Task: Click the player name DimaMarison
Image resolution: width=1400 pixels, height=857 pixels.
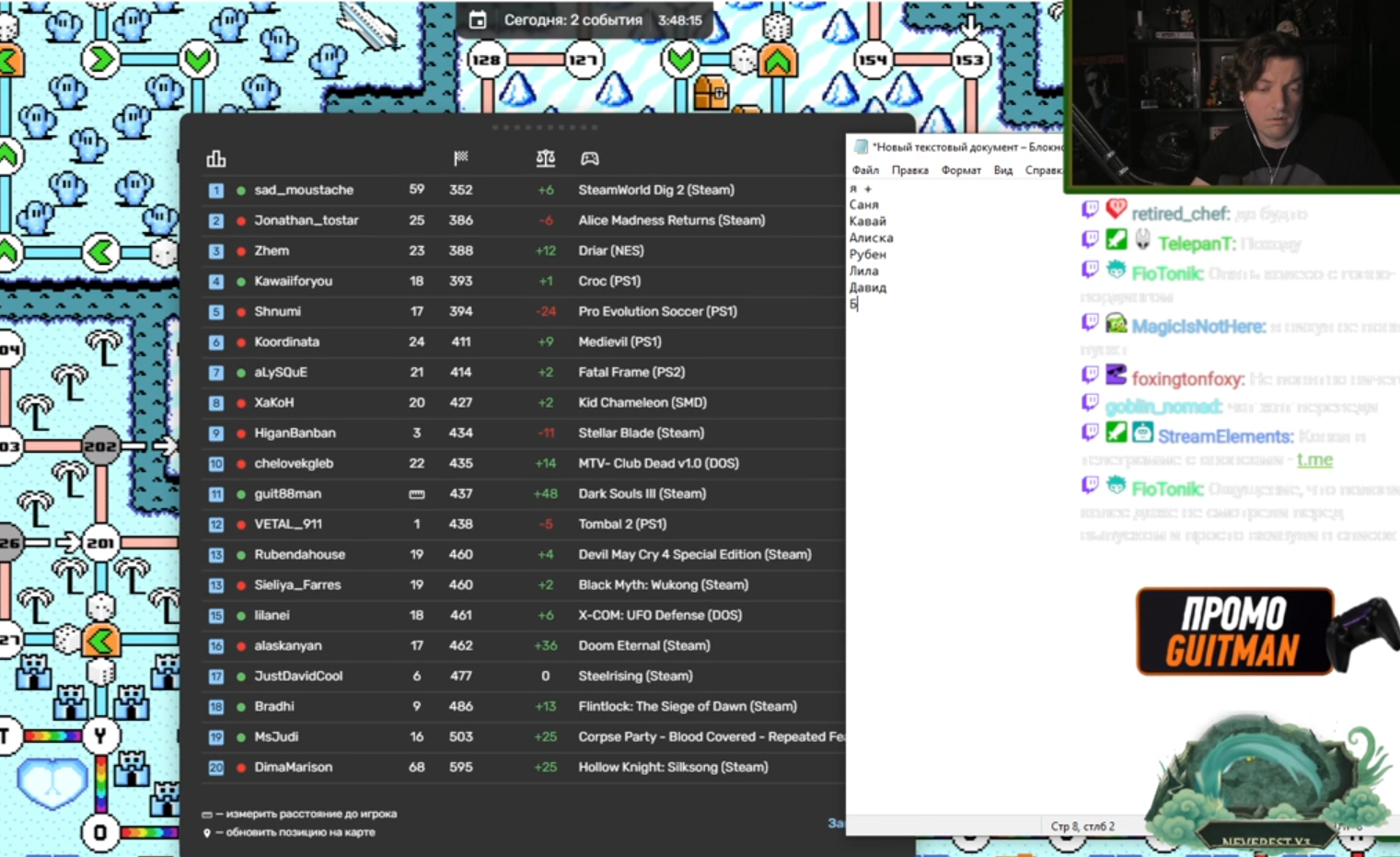Action: click(294, 768)
